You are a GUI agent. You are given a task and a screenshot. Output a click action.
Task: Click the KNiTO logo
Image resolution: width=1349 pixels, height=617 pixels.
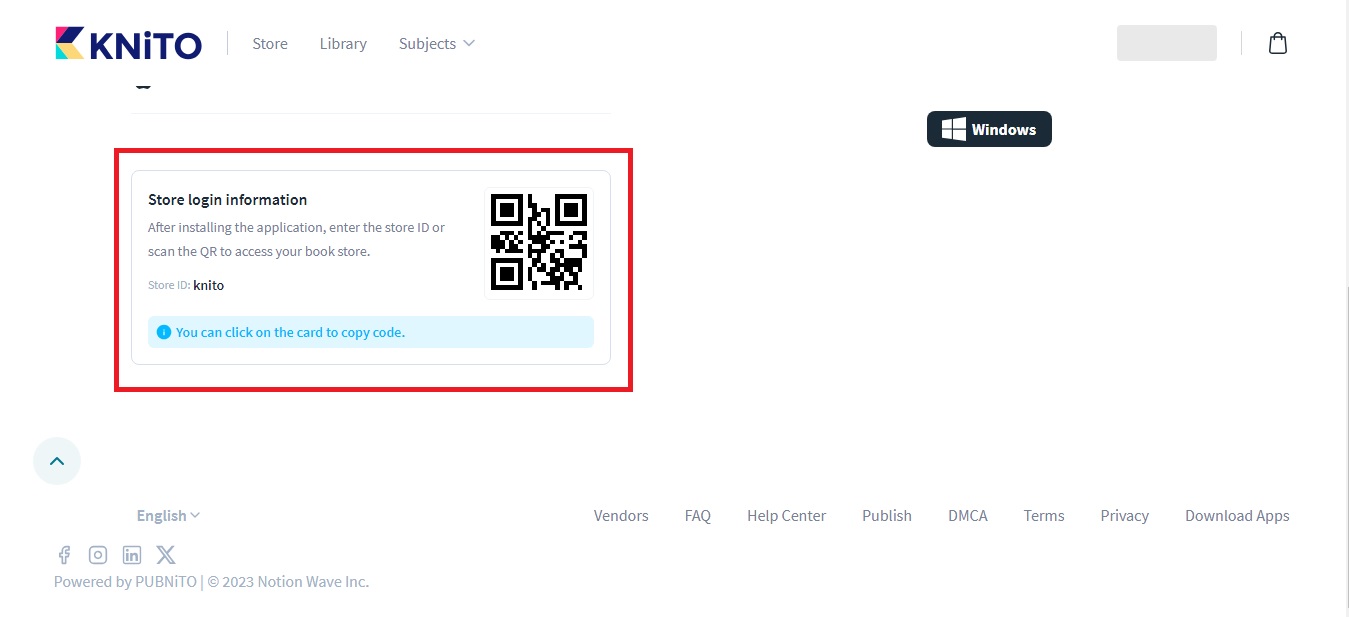click(128, 43)
